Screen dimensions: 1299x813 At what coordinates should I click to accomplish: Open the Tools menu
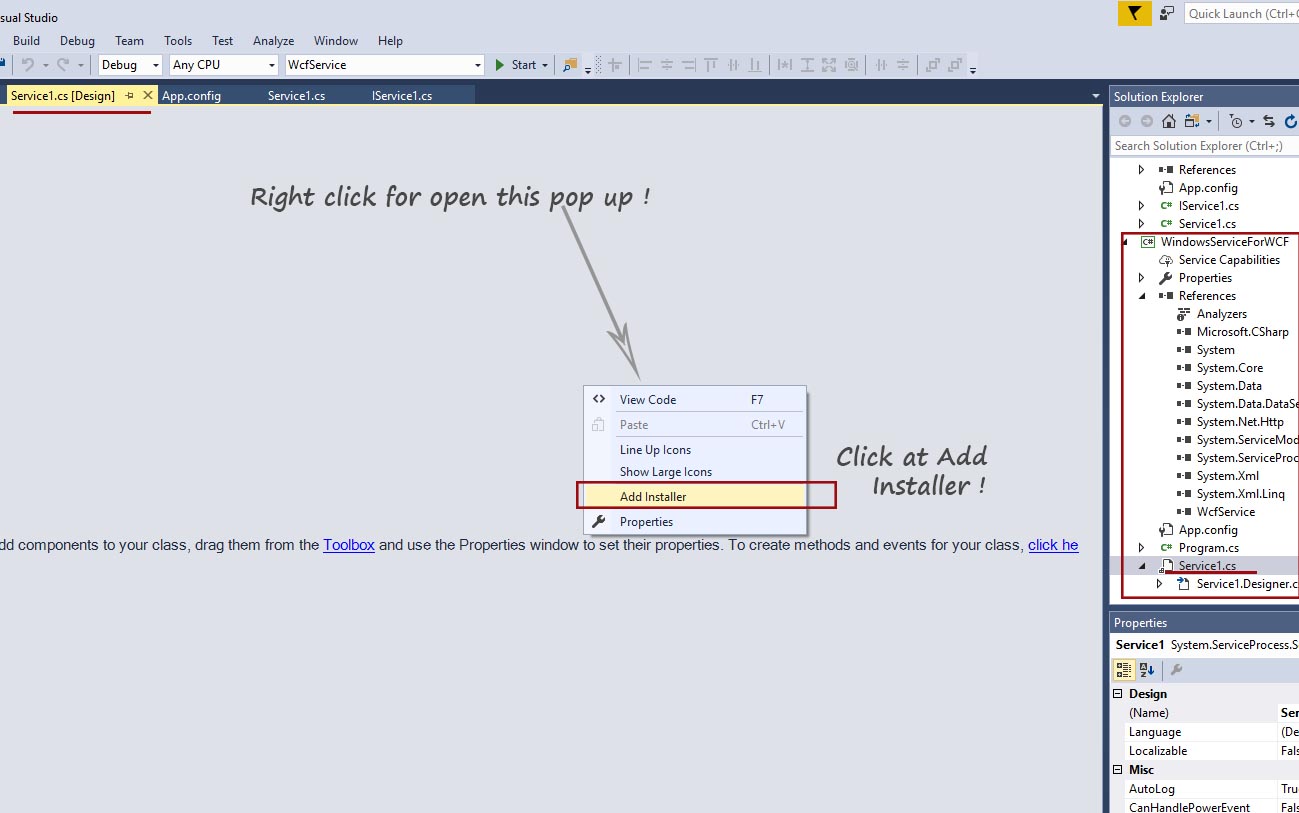pos(178,41)
